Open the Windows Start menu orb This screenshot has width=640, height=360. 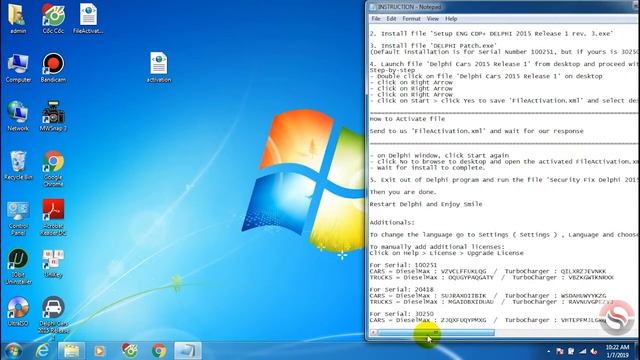click(13, 351)
